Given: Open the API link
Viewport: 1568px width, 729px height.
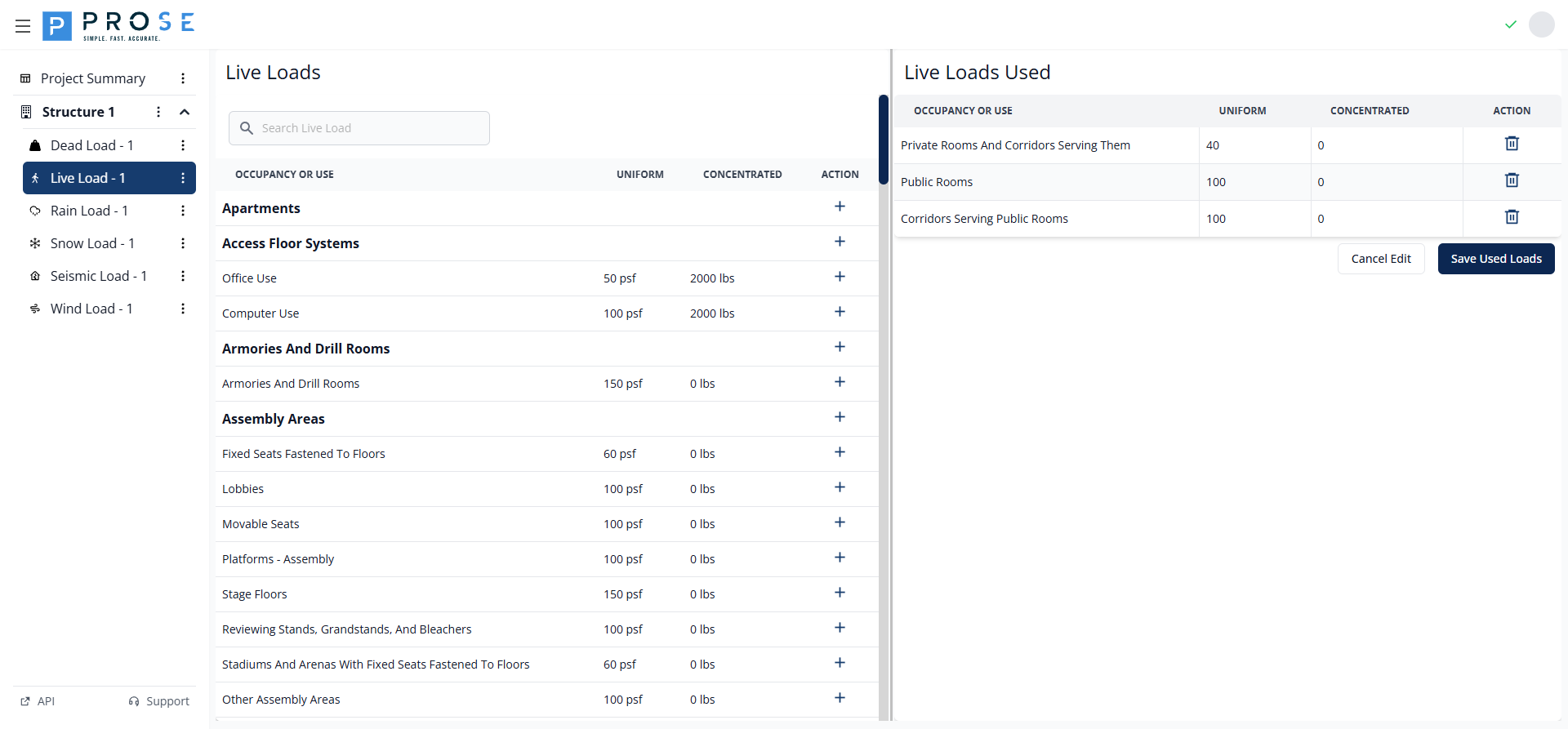Looking at the screenshot, I should click(x=38, y=701).
